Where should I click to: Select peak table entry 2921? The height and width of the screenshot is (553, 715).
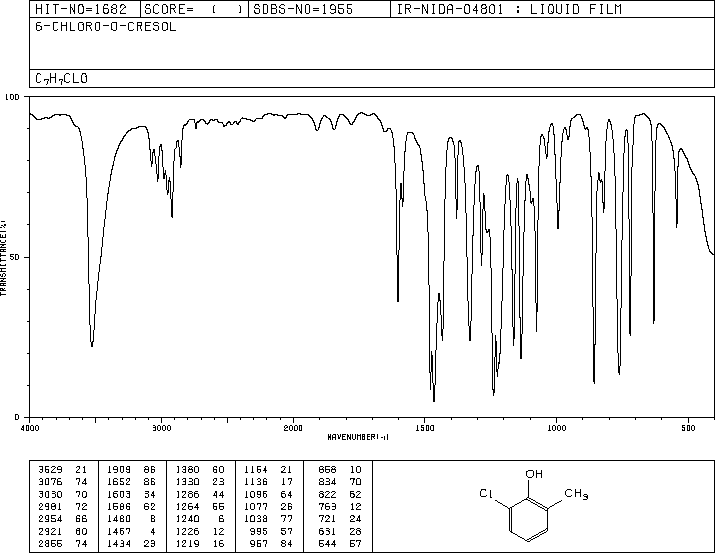click(50, 531)
